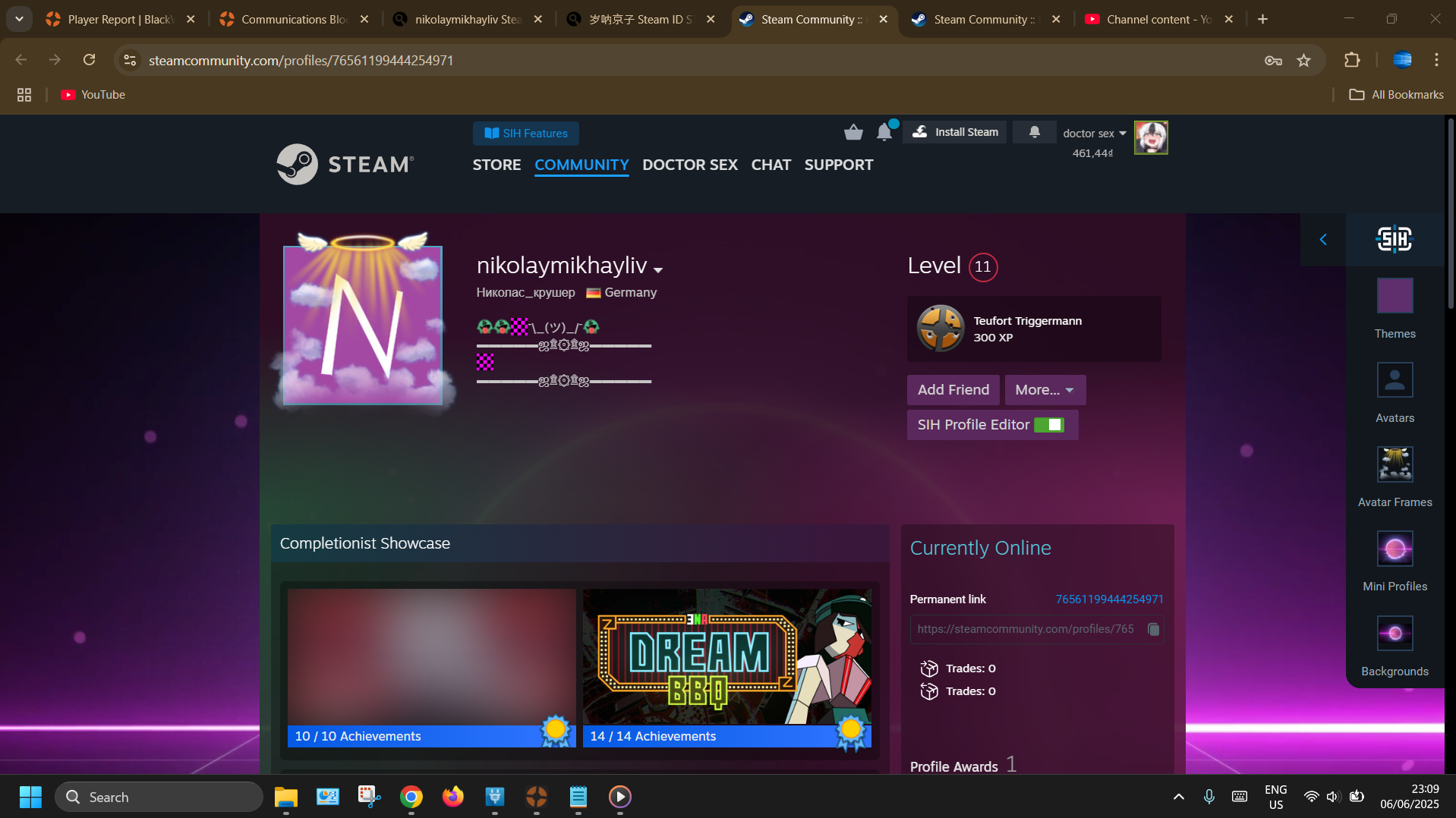The height and width of the screenshot is (818, 1456).
Task: Bookmark this page with star icon
Action: pyautogui.click(x=1303, y=60)
